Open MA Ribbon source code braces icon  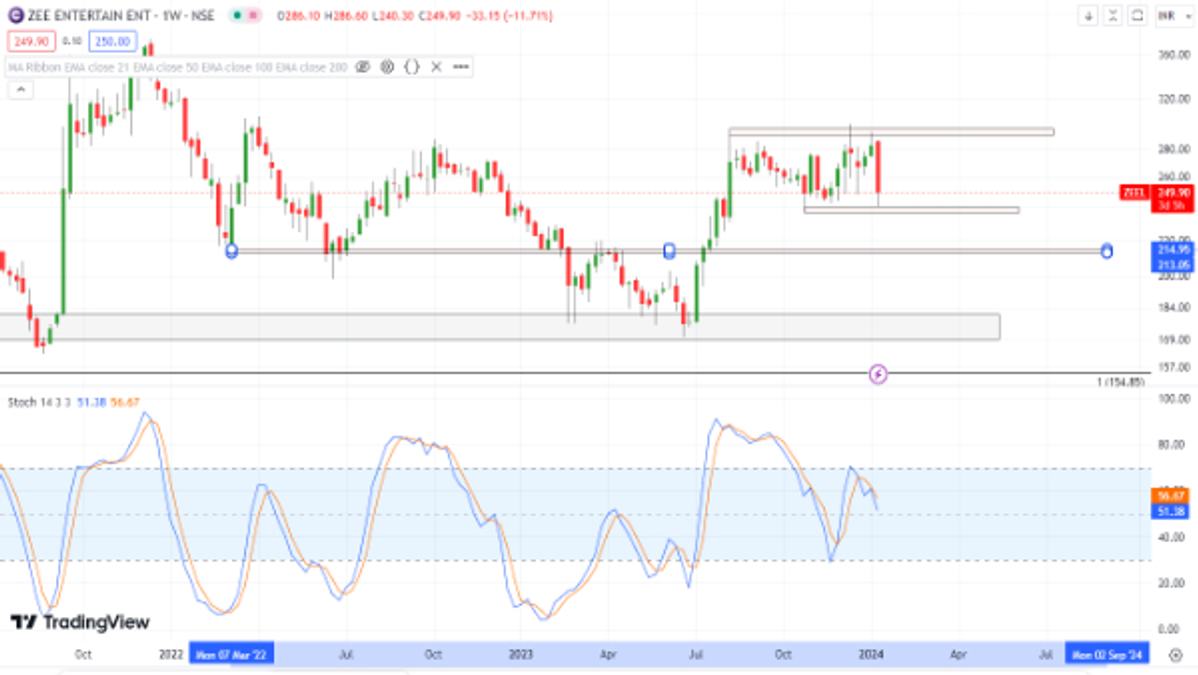(412, 67)
